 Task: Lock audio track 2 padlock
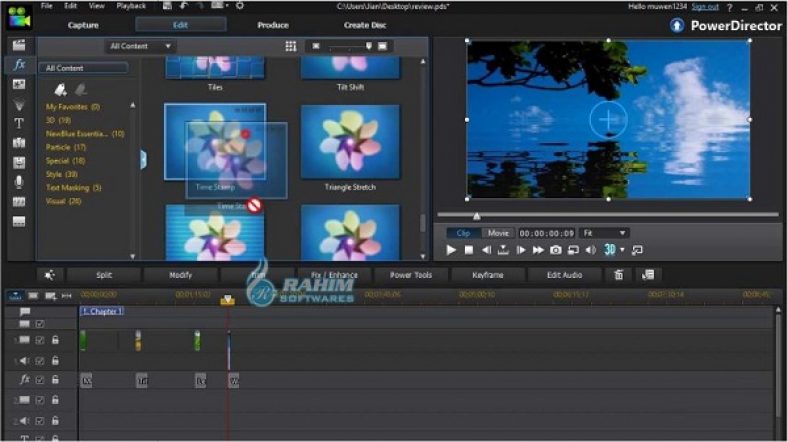(55, 420)
